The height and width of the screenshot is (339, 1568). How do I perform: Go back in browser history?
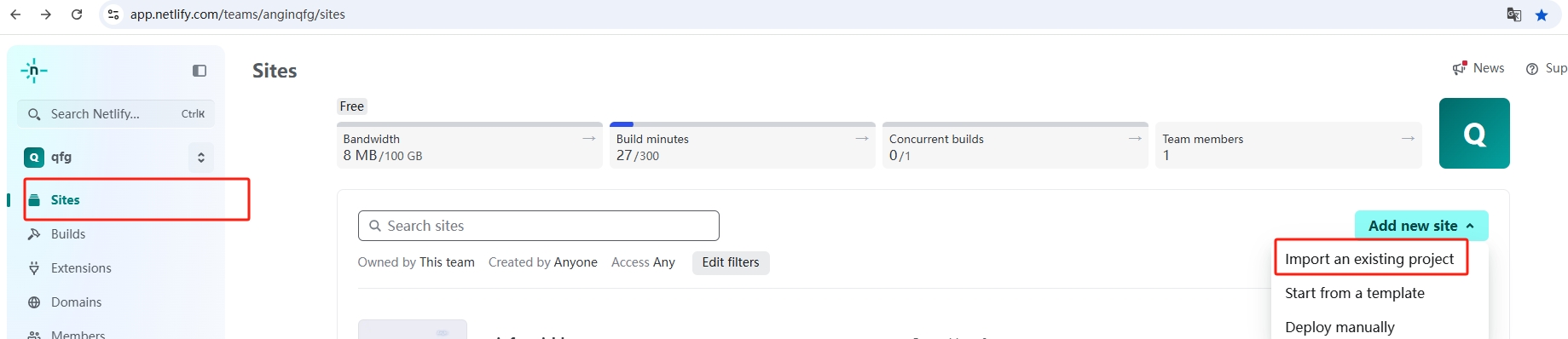15,14
